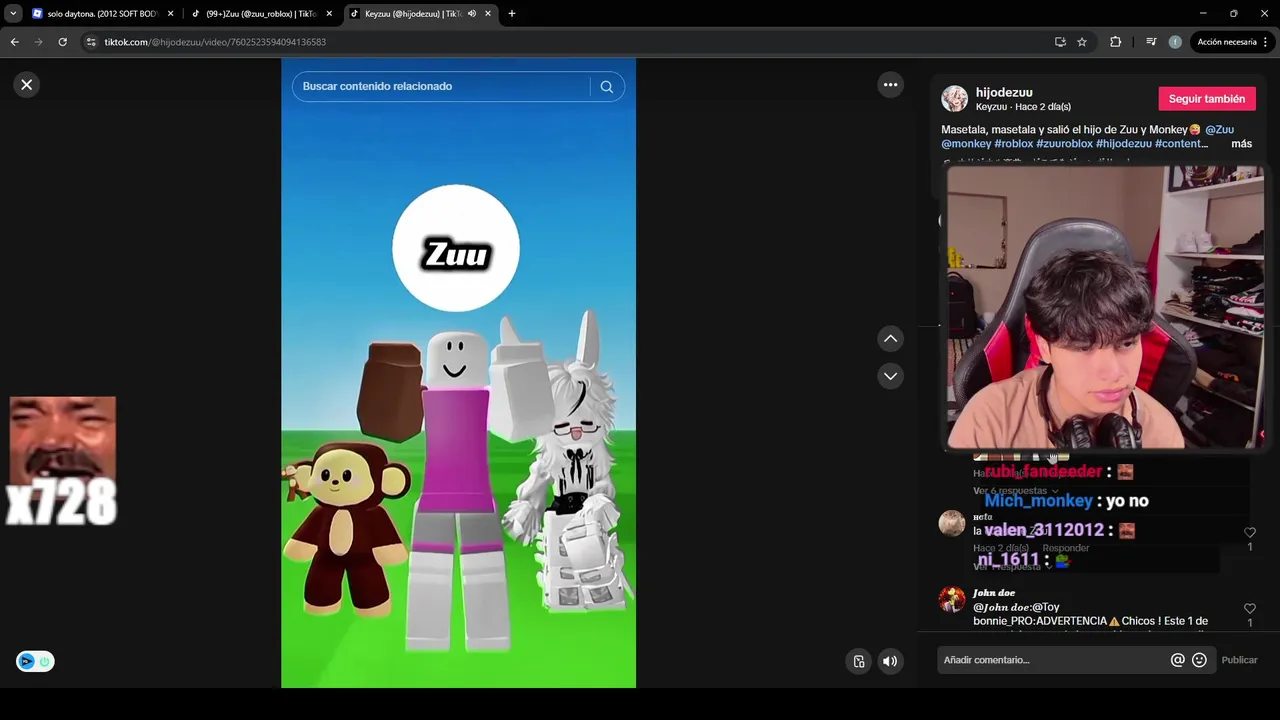Go back in browser history
Image resolution: width=1280 pixels, height=720 pixels.
(x=14, y=42)
